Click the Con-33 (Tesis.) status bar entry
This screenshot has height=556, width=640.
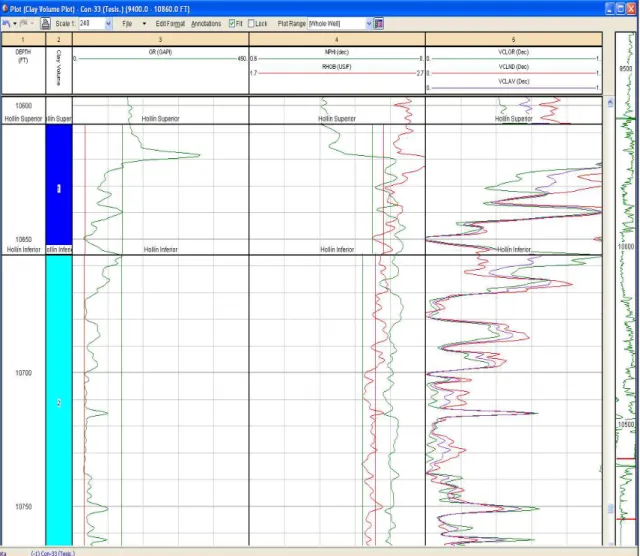click(x=53, y=553)
